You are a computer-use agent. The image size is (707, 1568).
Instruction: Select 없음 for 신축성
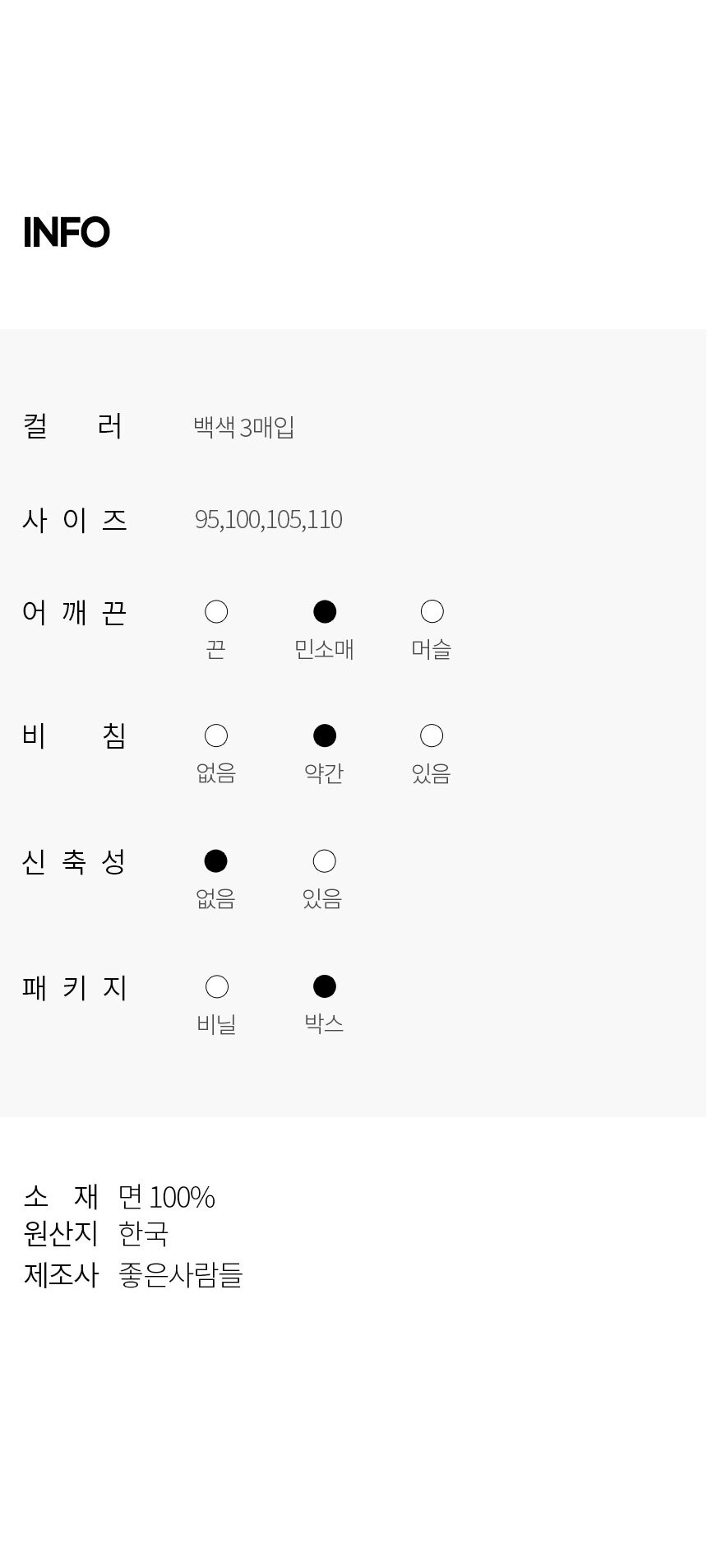[x=215, y=861]
